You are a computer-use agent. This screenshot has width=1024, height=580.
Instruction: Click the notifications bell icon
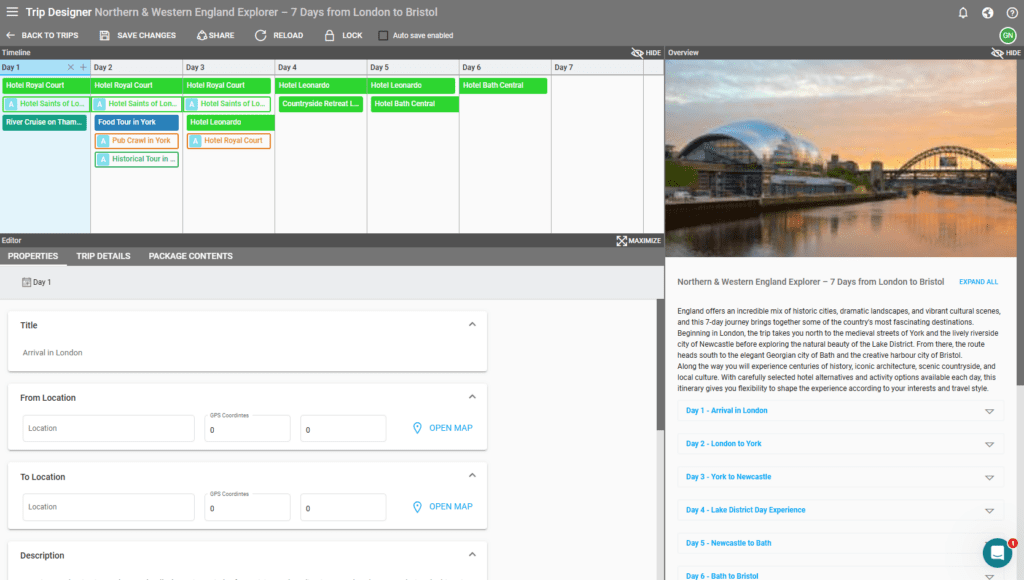point(963,13)
